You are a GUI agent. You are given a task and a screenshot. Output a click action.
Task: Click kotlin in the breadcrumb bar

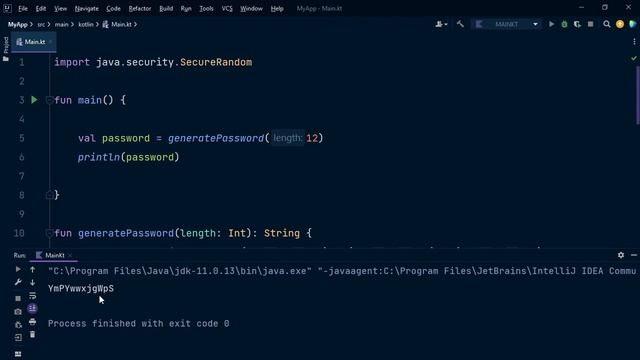(x=85, y=24)
